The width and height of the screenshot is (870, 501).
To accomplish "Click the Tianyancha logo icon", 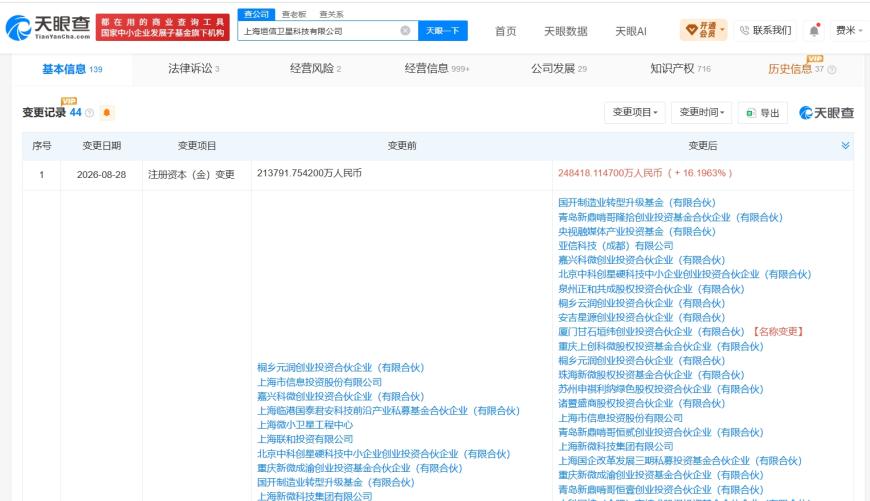I will tap(18, 28).
